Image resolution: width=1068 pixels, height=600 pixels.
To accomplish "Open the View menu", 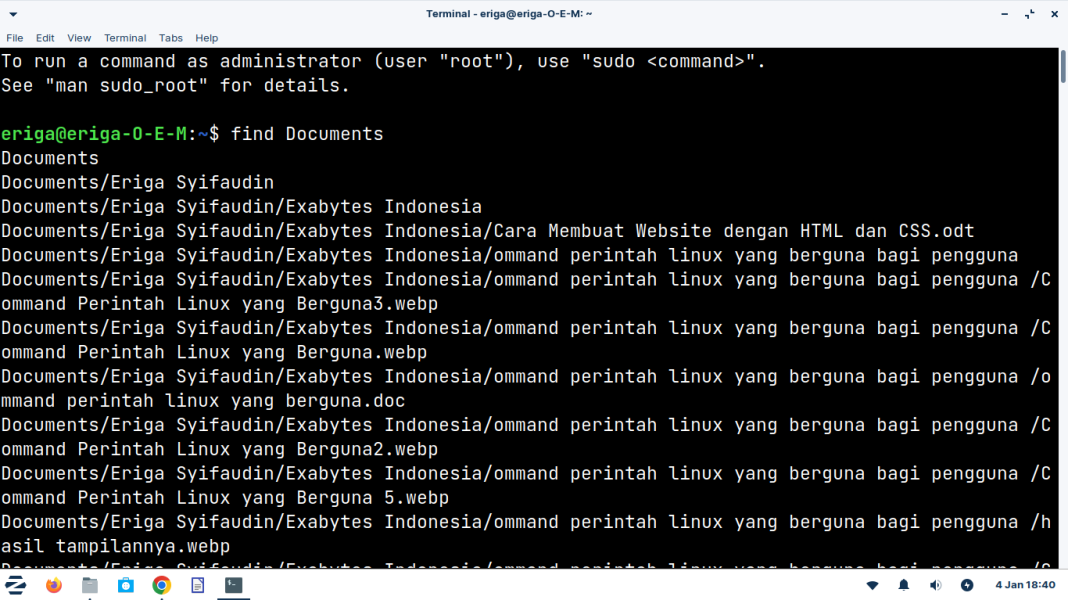I will [x=79, y=38].
